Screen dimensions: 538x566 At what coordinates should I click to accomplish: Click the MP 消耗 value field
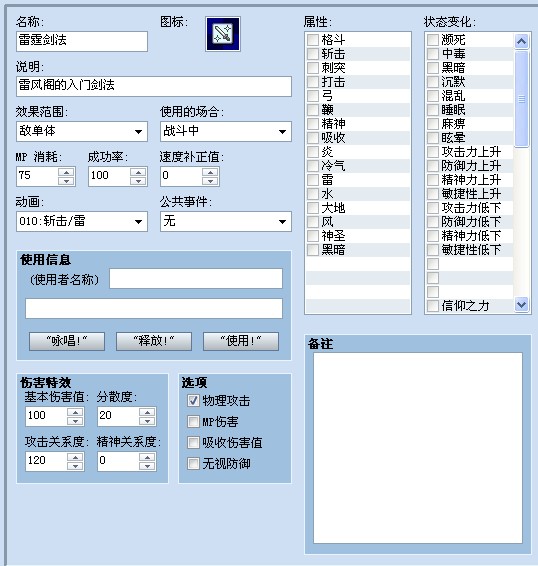coord(38,176)
